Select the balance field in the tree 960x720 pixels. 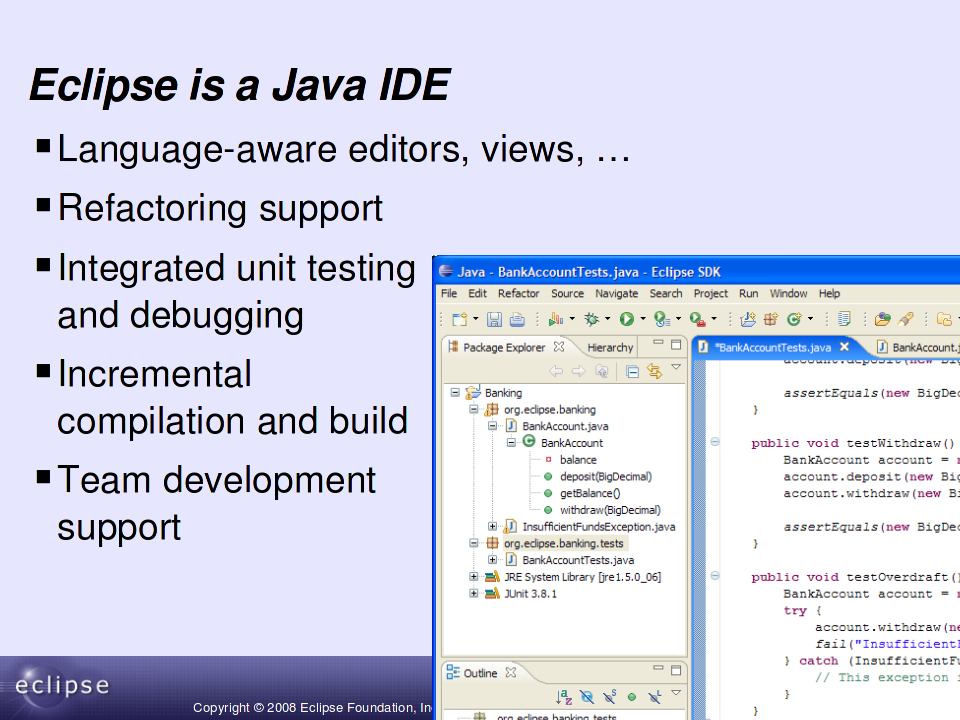point(578,460)
